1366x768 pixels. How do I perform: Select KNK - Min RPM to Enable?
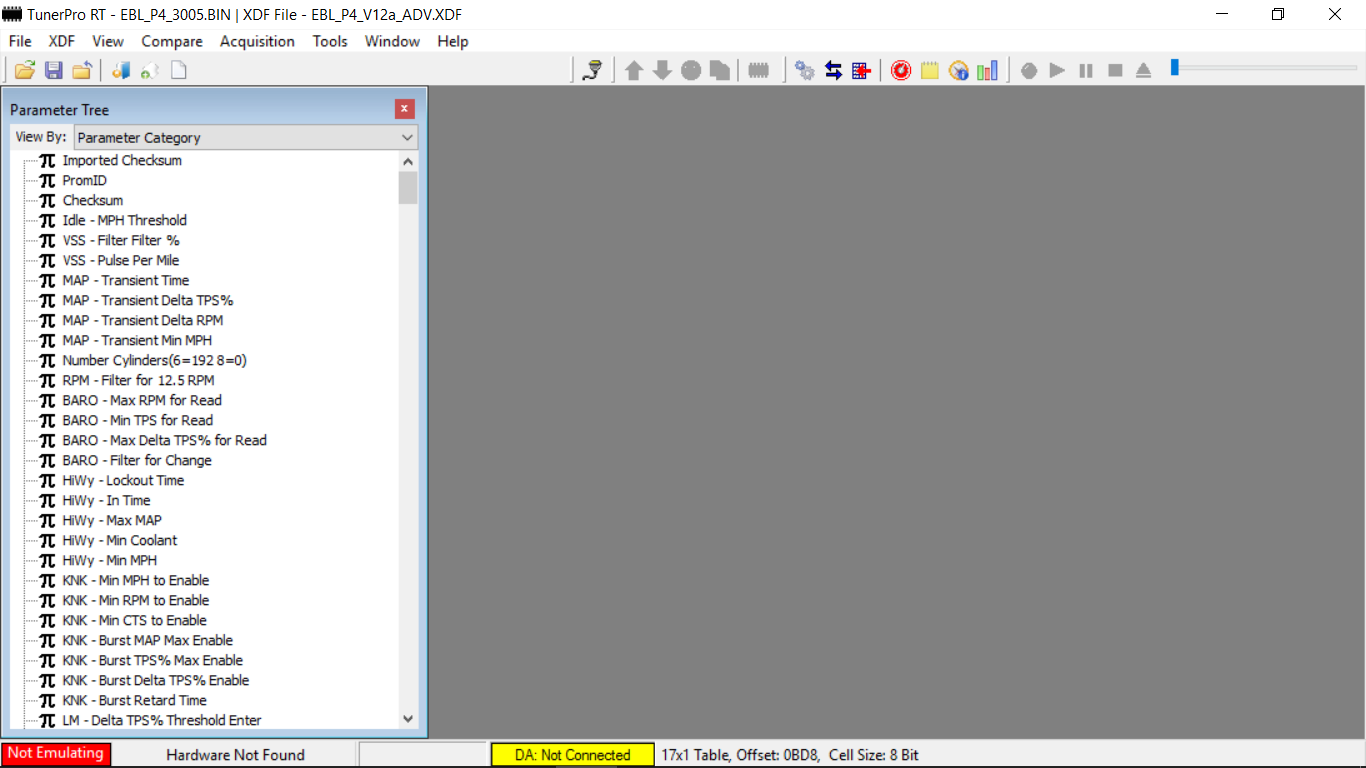pyautogui.click(x=135, y=600)
